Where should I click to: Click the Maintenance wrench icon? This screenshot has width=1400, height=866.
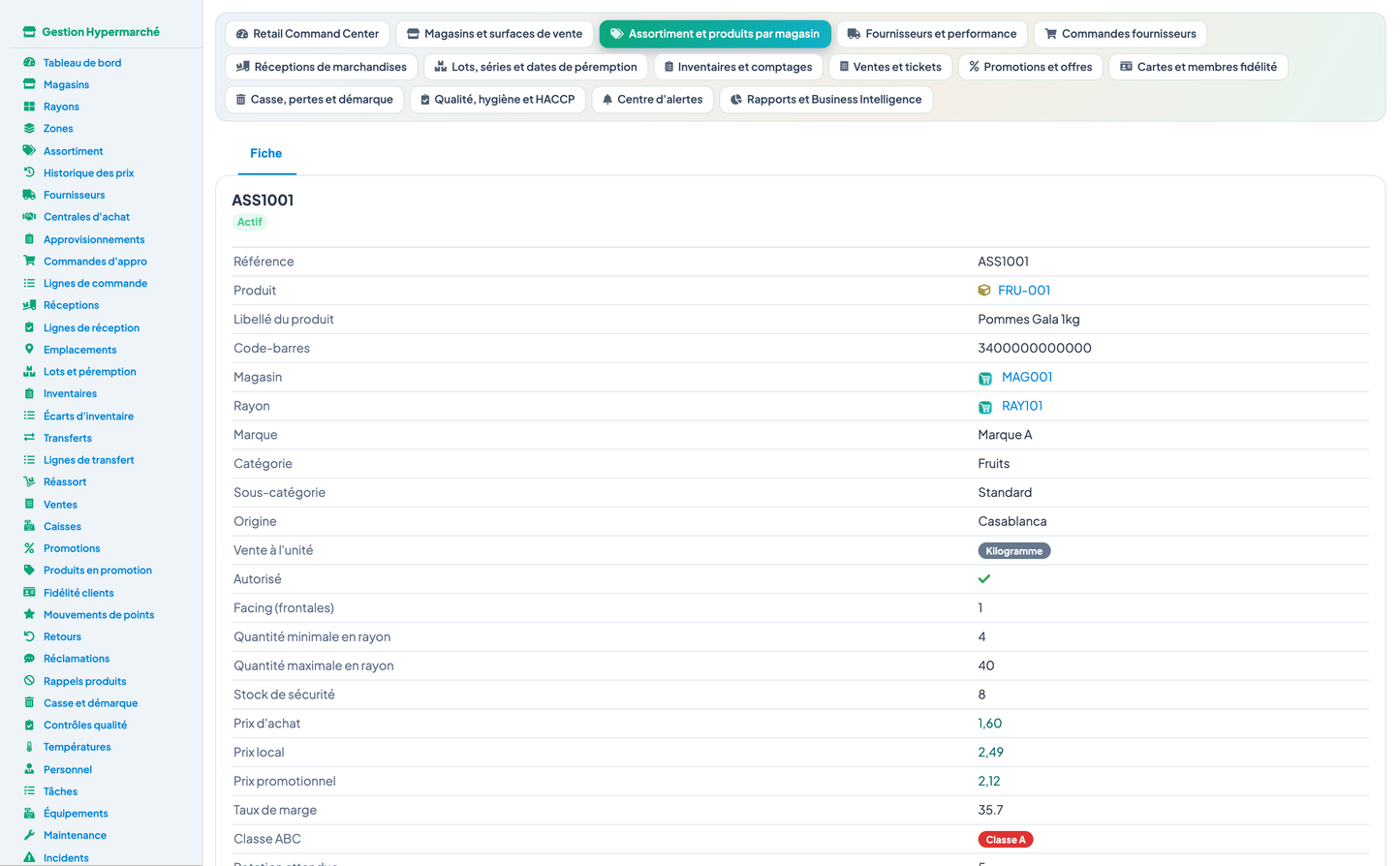point(29,835)
